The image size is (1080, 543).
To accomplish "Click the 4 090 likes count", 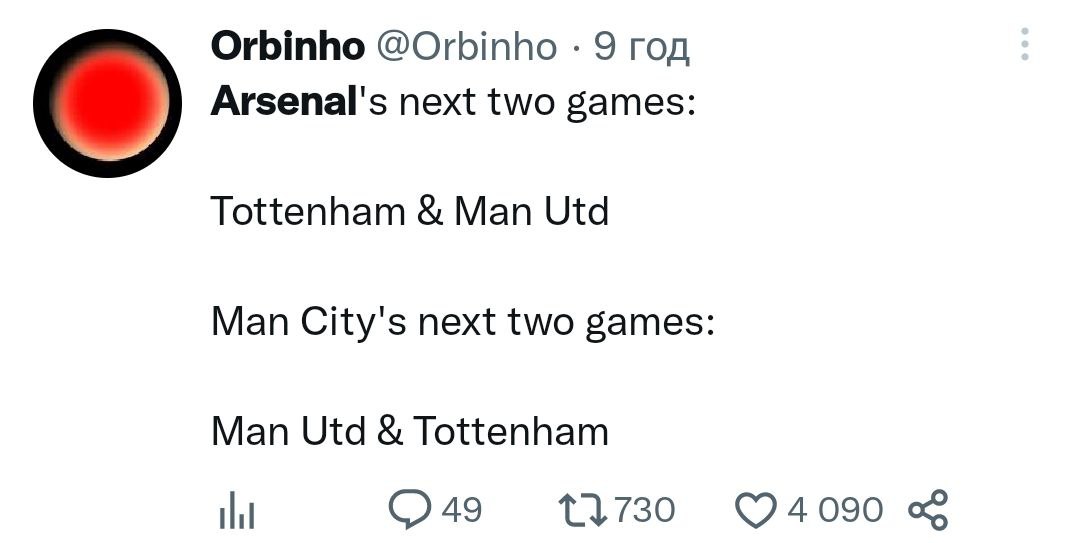I will coord(835,510).
